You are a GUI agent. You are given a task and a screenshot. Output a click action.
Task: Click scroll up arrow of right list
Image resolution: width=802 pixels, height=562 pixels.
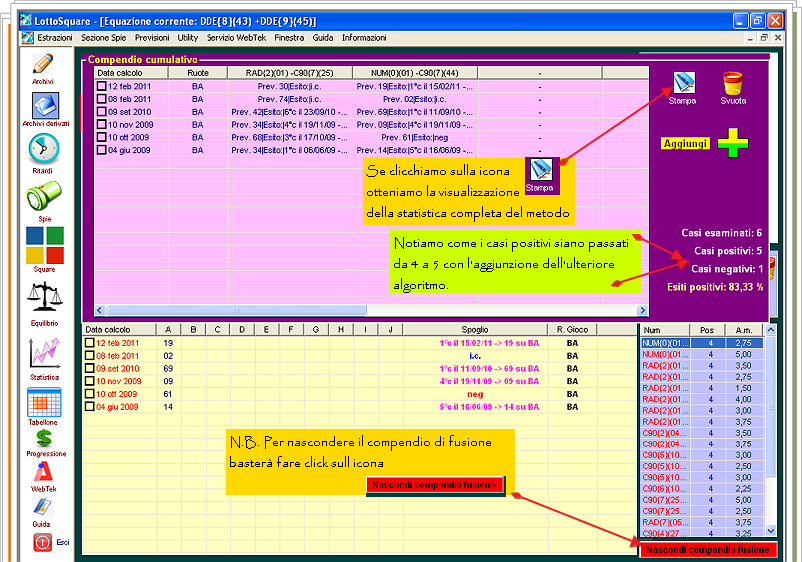coord(770,330)
